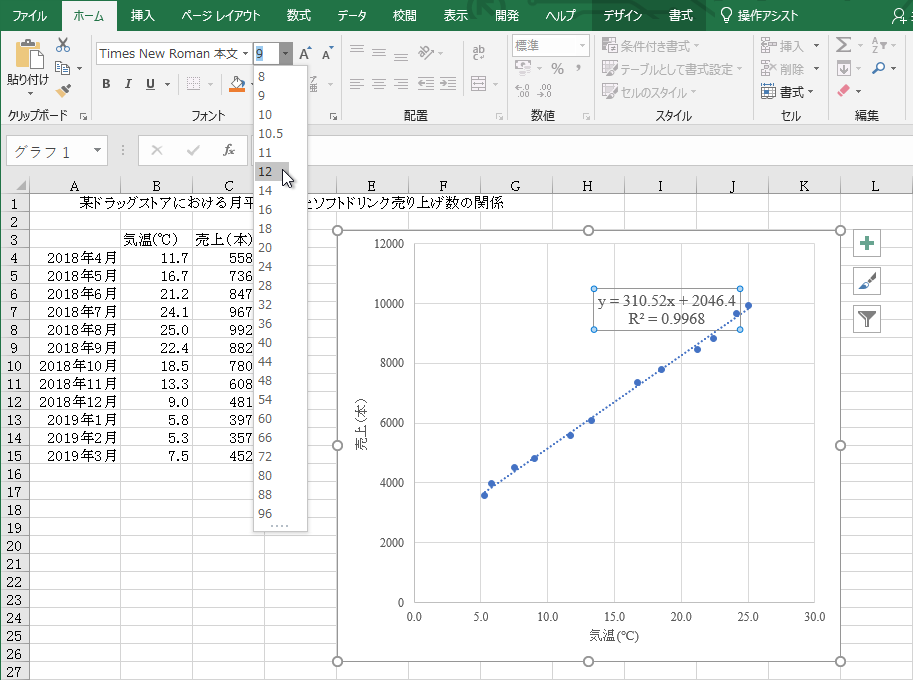Click the Paste clipboard icon
The width and height of the screenshot is (913, 680).
pyautogui.click(x=29, y=55)
